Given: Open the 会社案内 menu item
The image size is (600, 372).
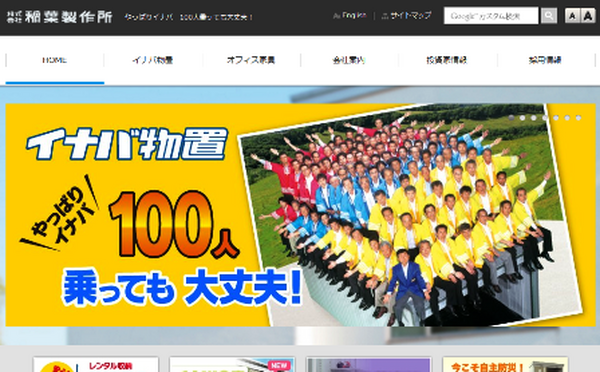Looking at the screenshot, I should coord(349,60).
